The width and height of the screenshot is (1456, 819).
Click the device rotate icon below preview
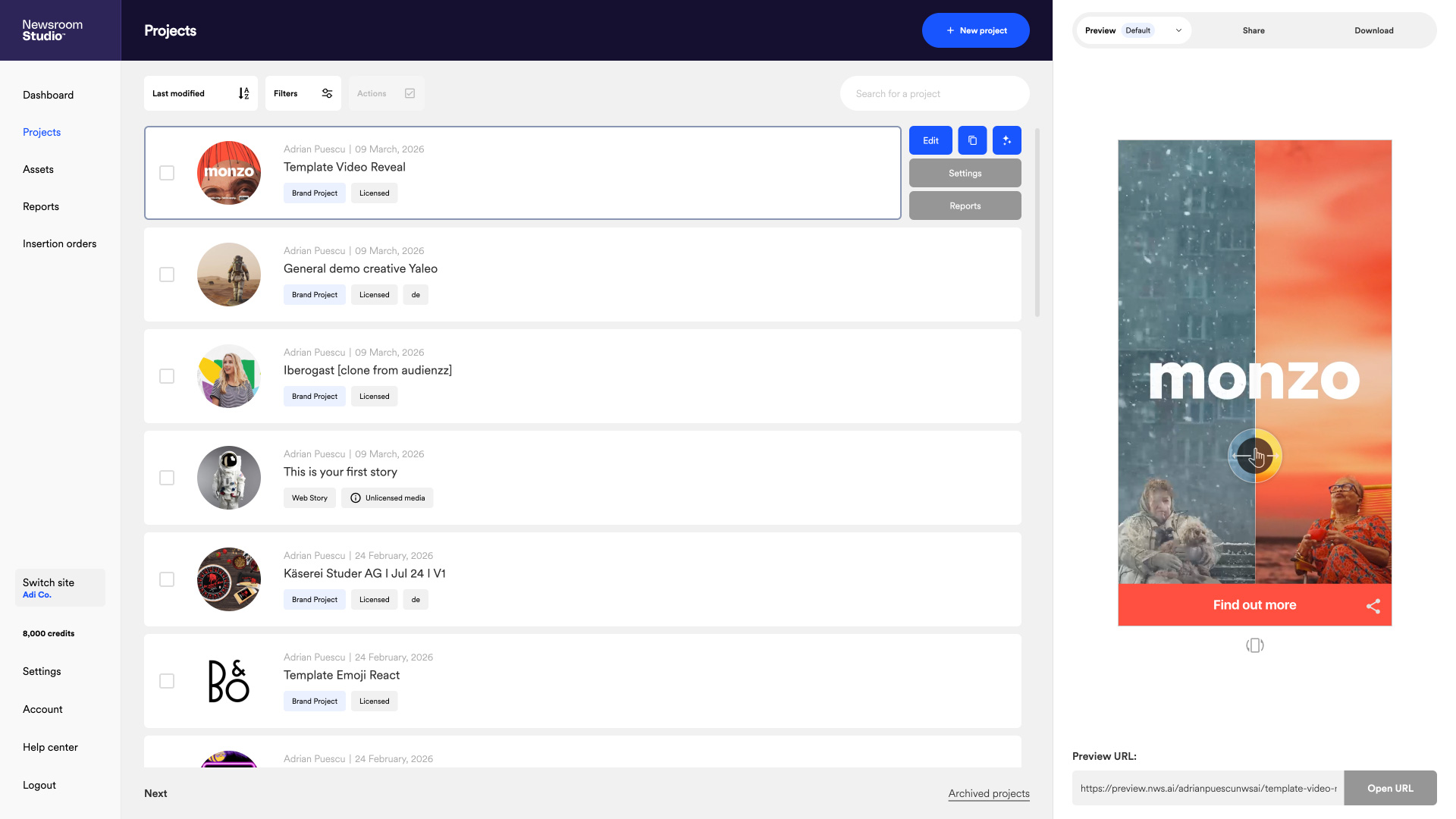pyautogui.click(x=1255, y=645)
